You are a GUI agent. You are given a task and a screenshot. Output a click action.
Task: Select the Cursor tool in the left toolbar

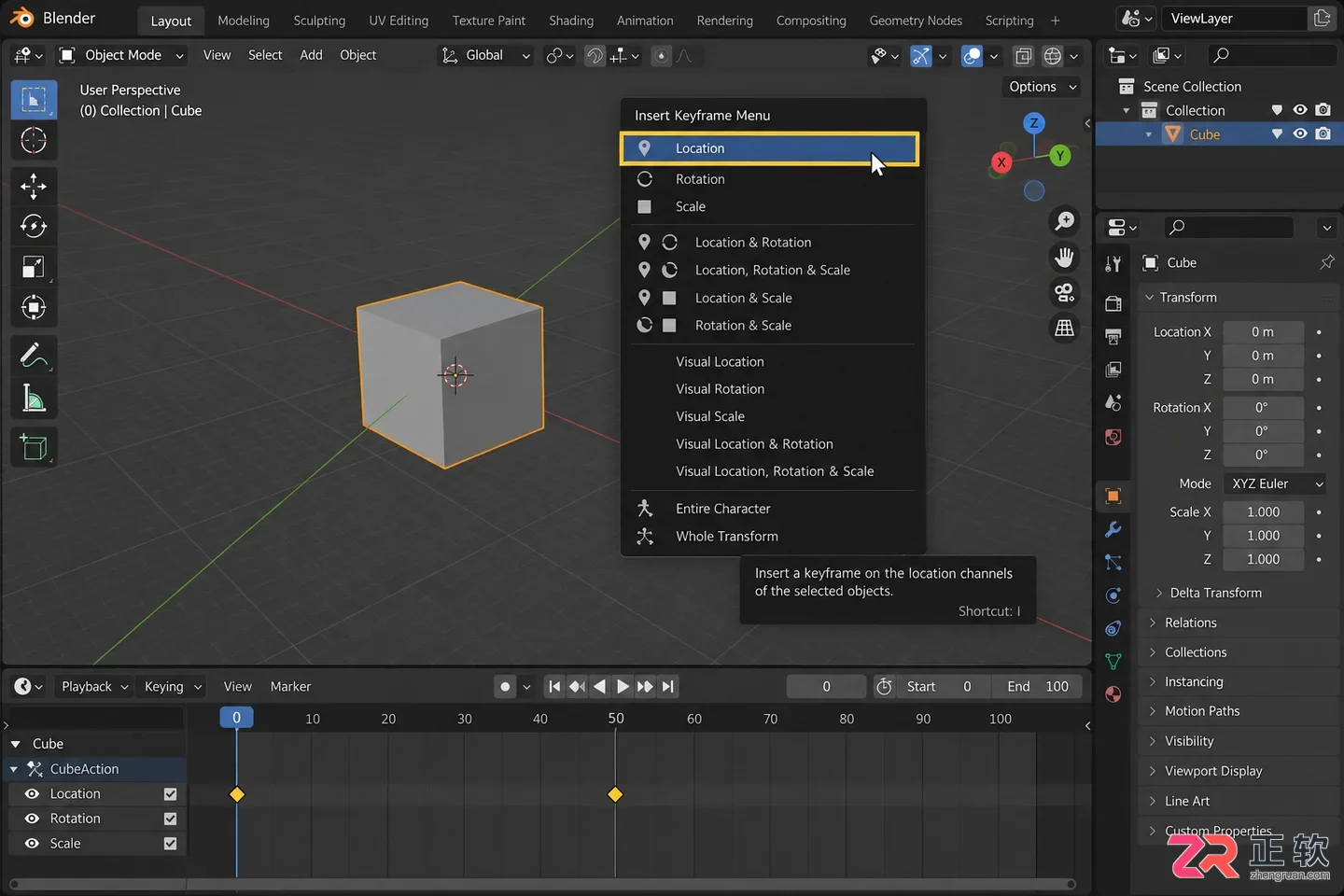pos(34,140)
